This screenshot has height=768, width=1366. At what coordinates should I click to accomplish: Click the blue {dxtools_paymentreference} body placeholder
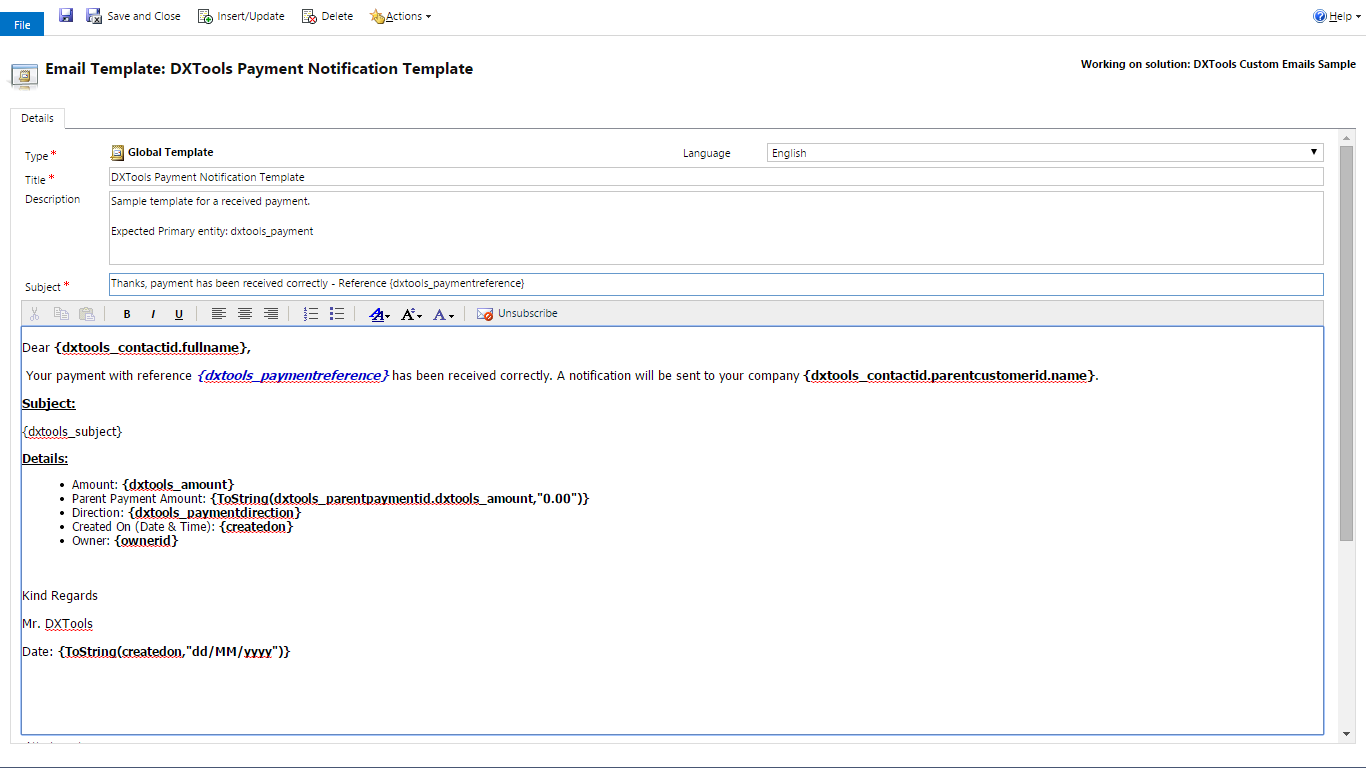pos(293,376)
